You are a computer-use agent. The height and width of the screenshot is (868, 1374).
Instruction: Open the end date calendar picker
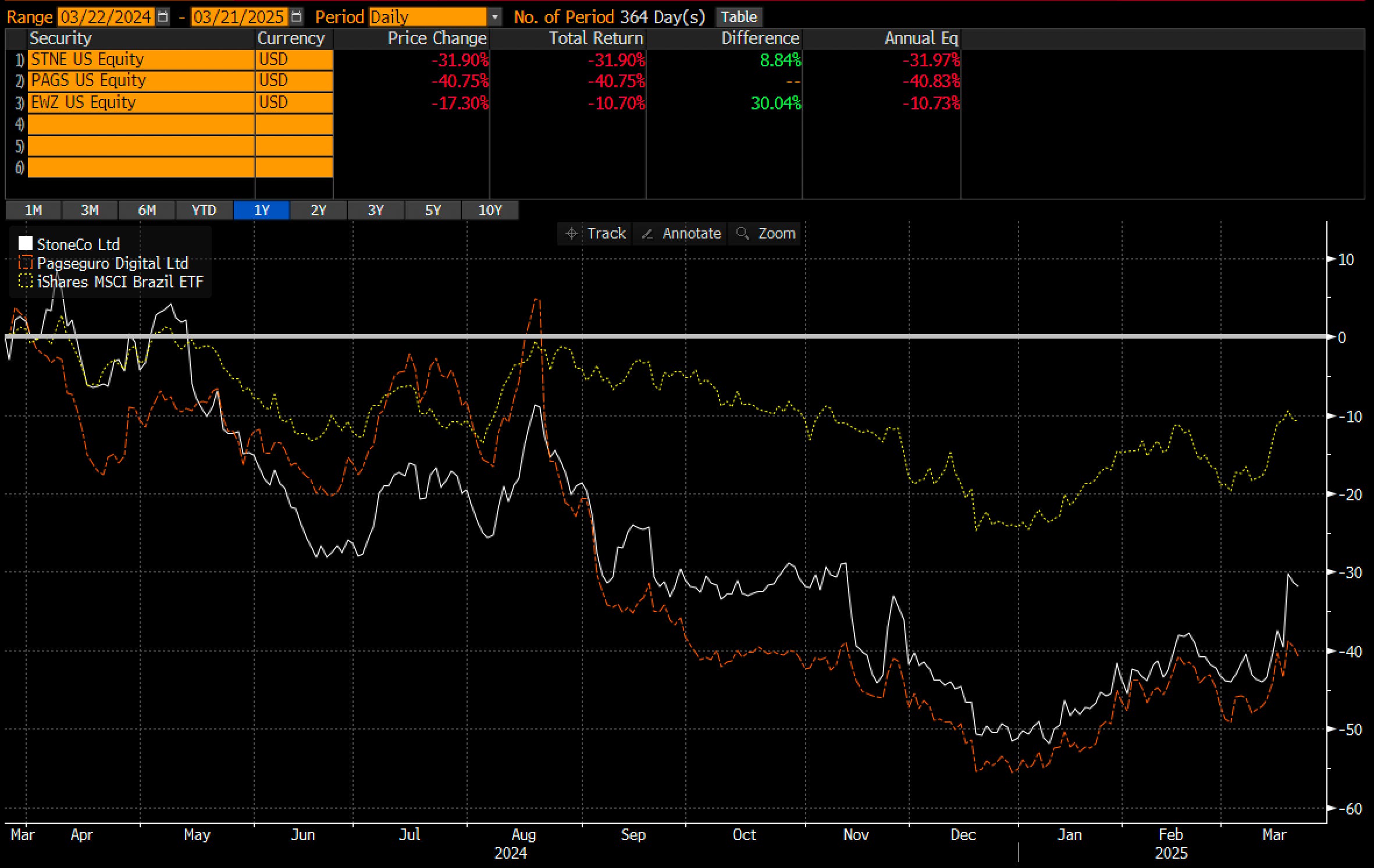tap(297, 17)
